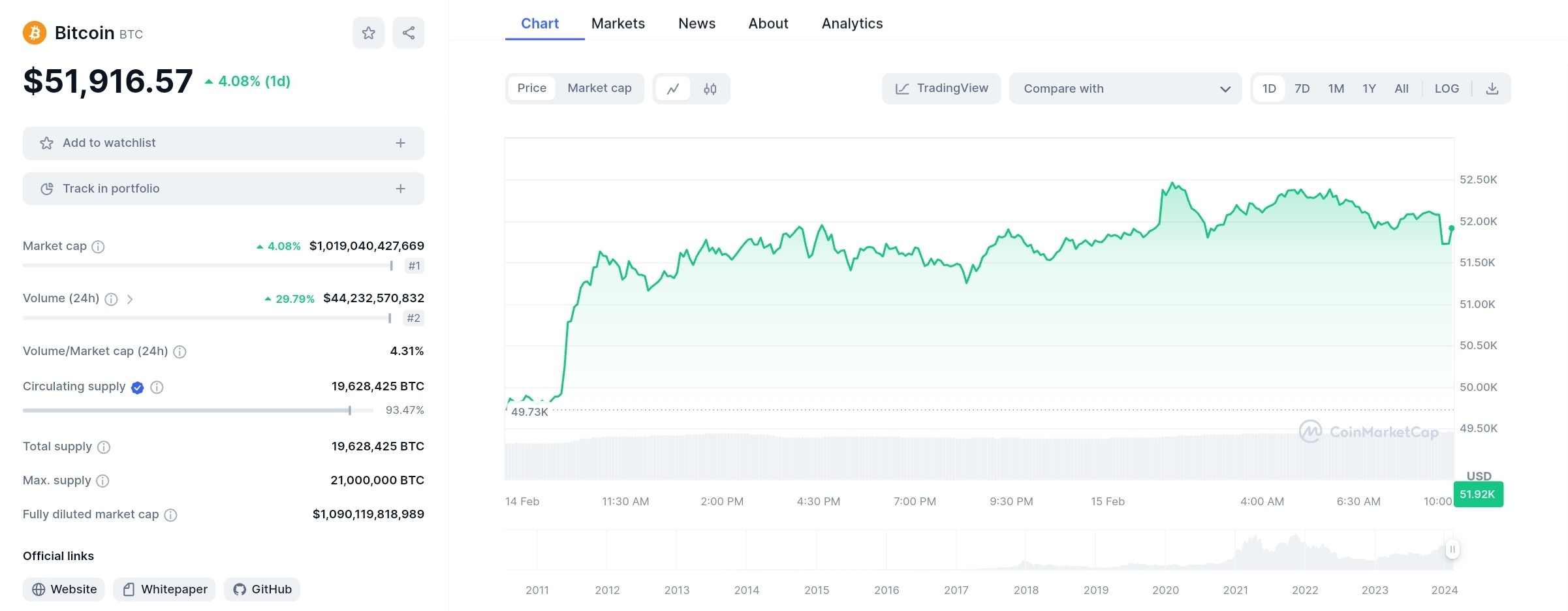Screen dimensions: 1568x611
Task: Click the TradingView chart icon
Action: [x=902, y=89]
